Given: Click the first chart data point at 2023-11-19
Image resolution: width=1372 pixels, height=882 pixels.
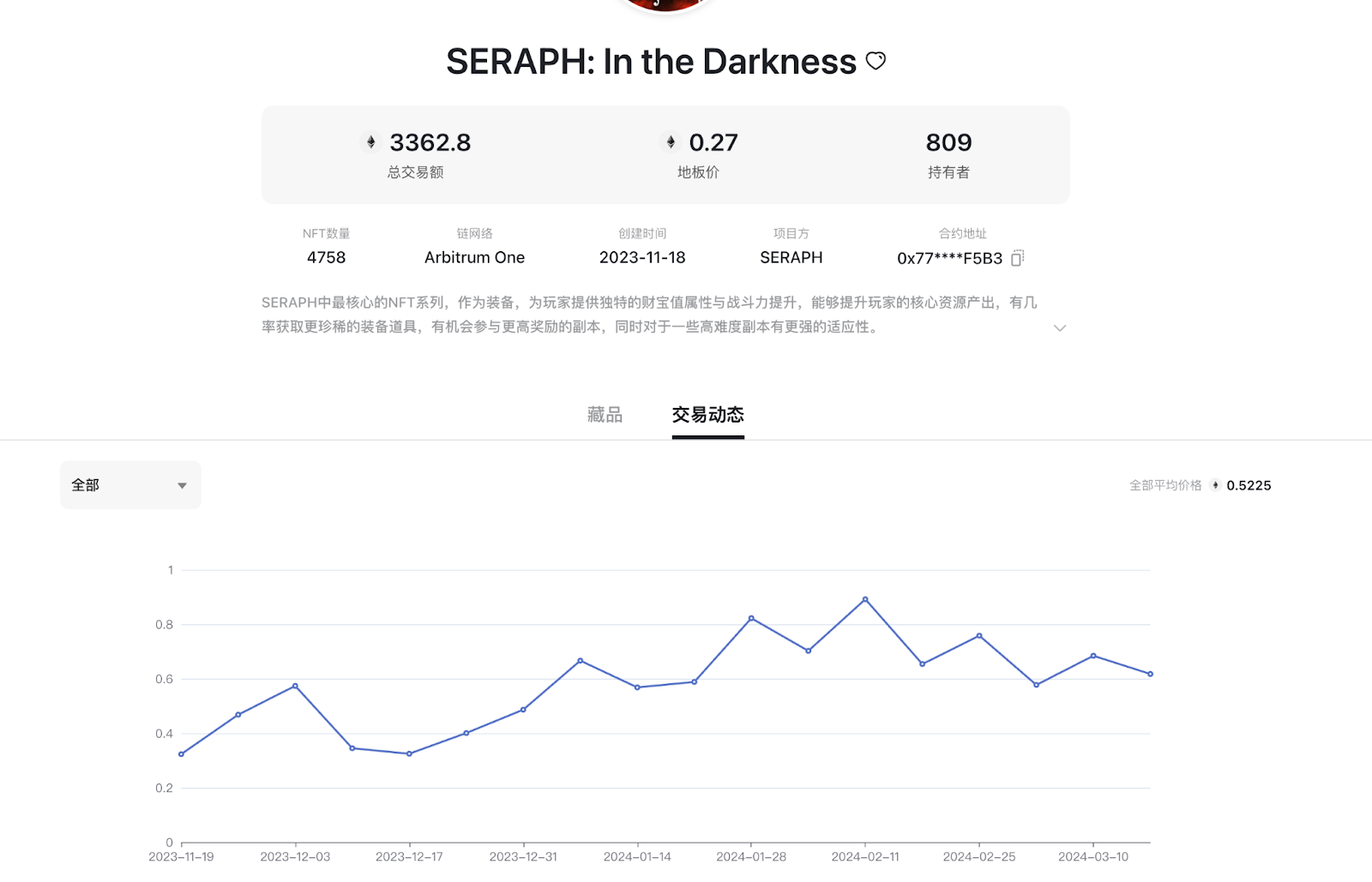Looking at the screenshot, I should click(x=181, y=754).
